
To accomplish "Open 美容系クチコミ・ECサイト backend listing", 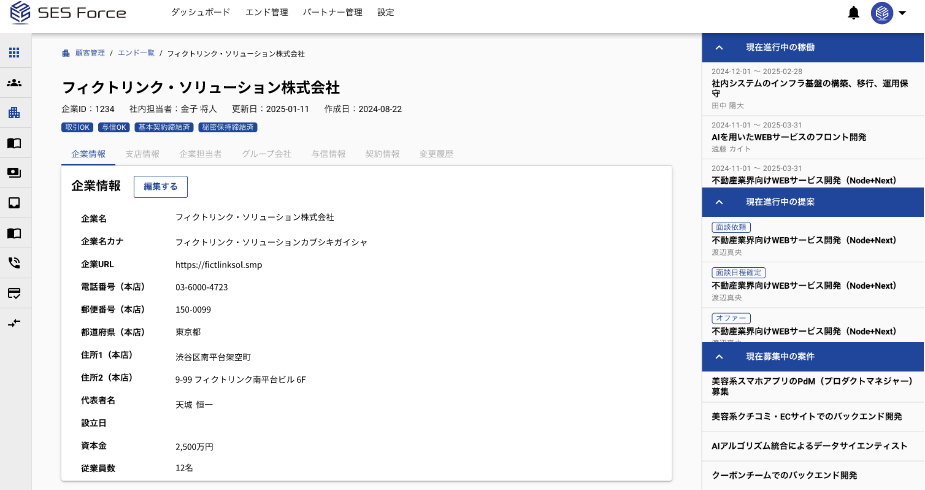I will [812, 416].
